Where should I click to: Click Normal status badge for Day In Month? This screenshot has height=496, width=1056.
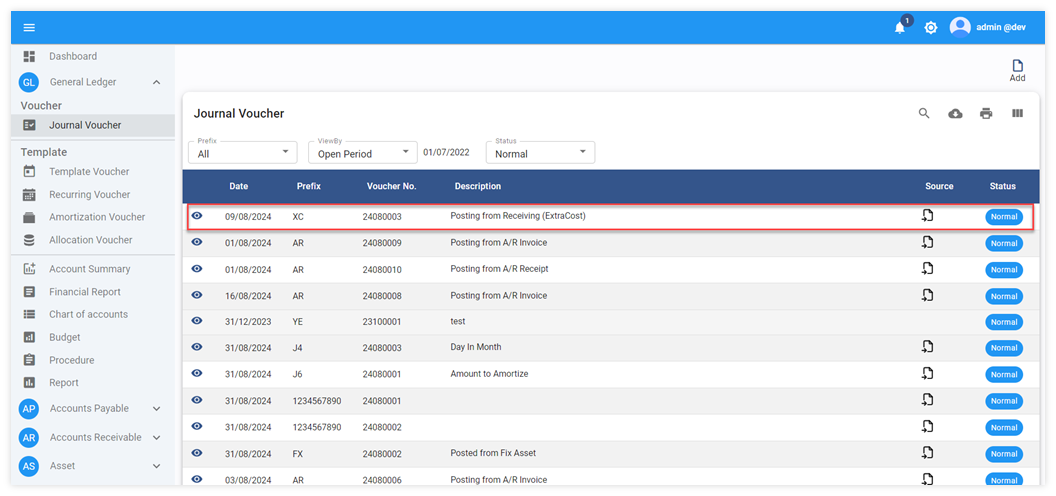click(1003, 348)
